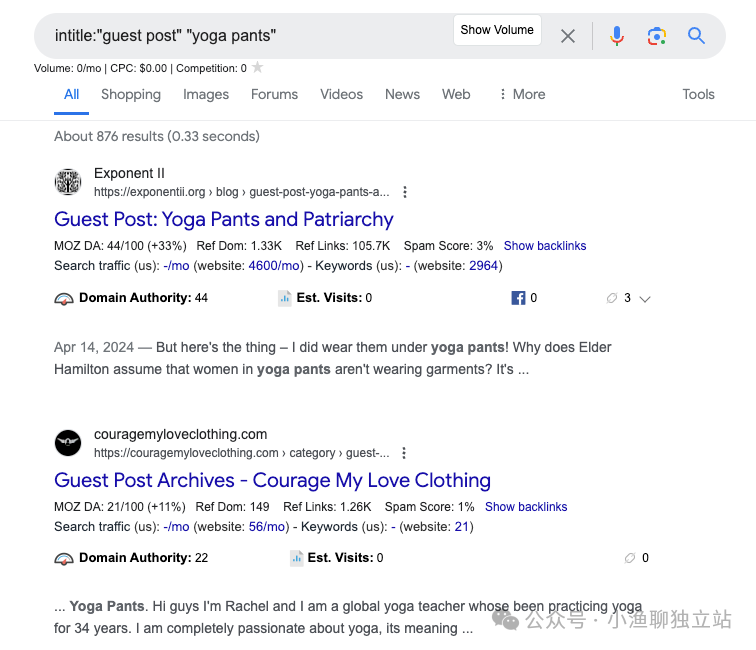Click the 'couragemyloveclothing.com' site name
The image size is (756, 650).
point(180,434)
